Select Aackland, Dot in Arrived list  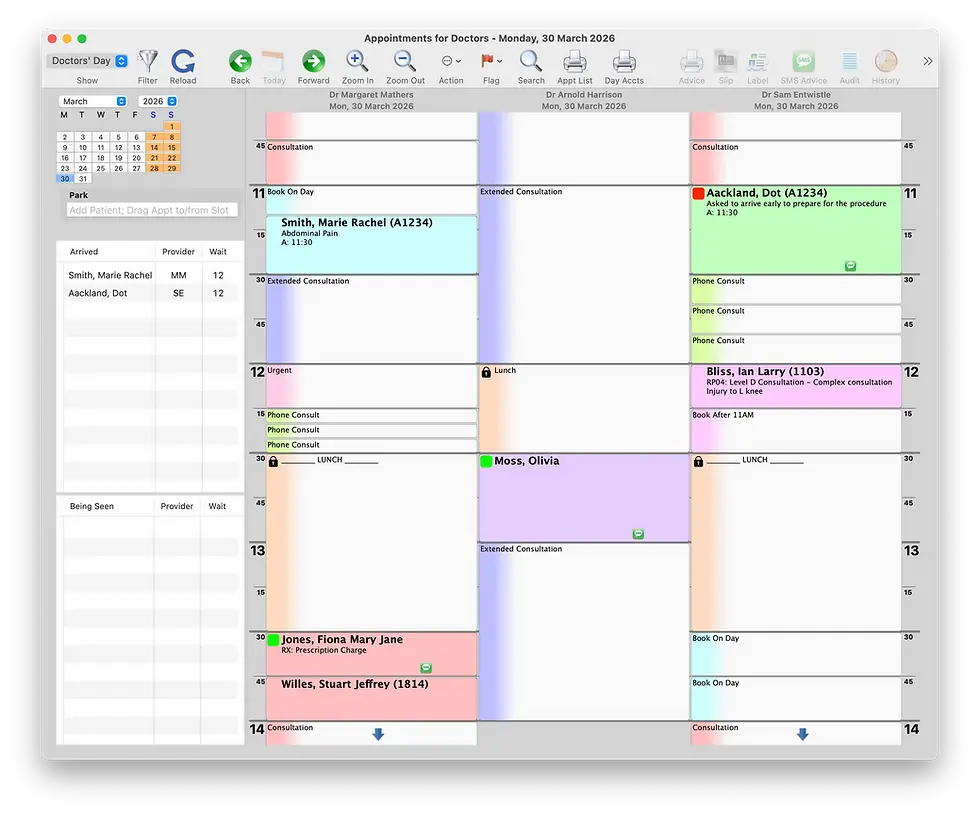click(150, 293)
